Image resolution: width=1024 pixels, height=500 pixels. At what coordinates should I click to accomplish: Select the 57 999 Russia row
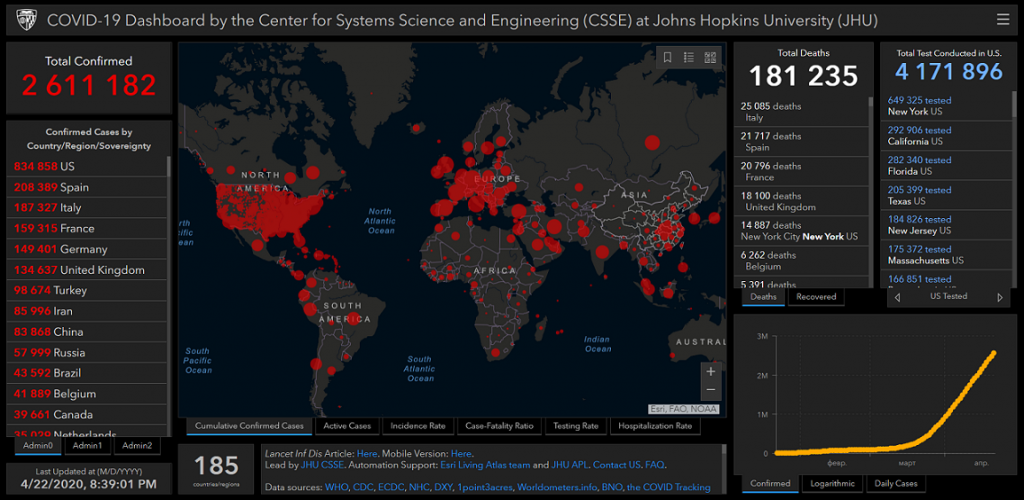tap(88, 352)
